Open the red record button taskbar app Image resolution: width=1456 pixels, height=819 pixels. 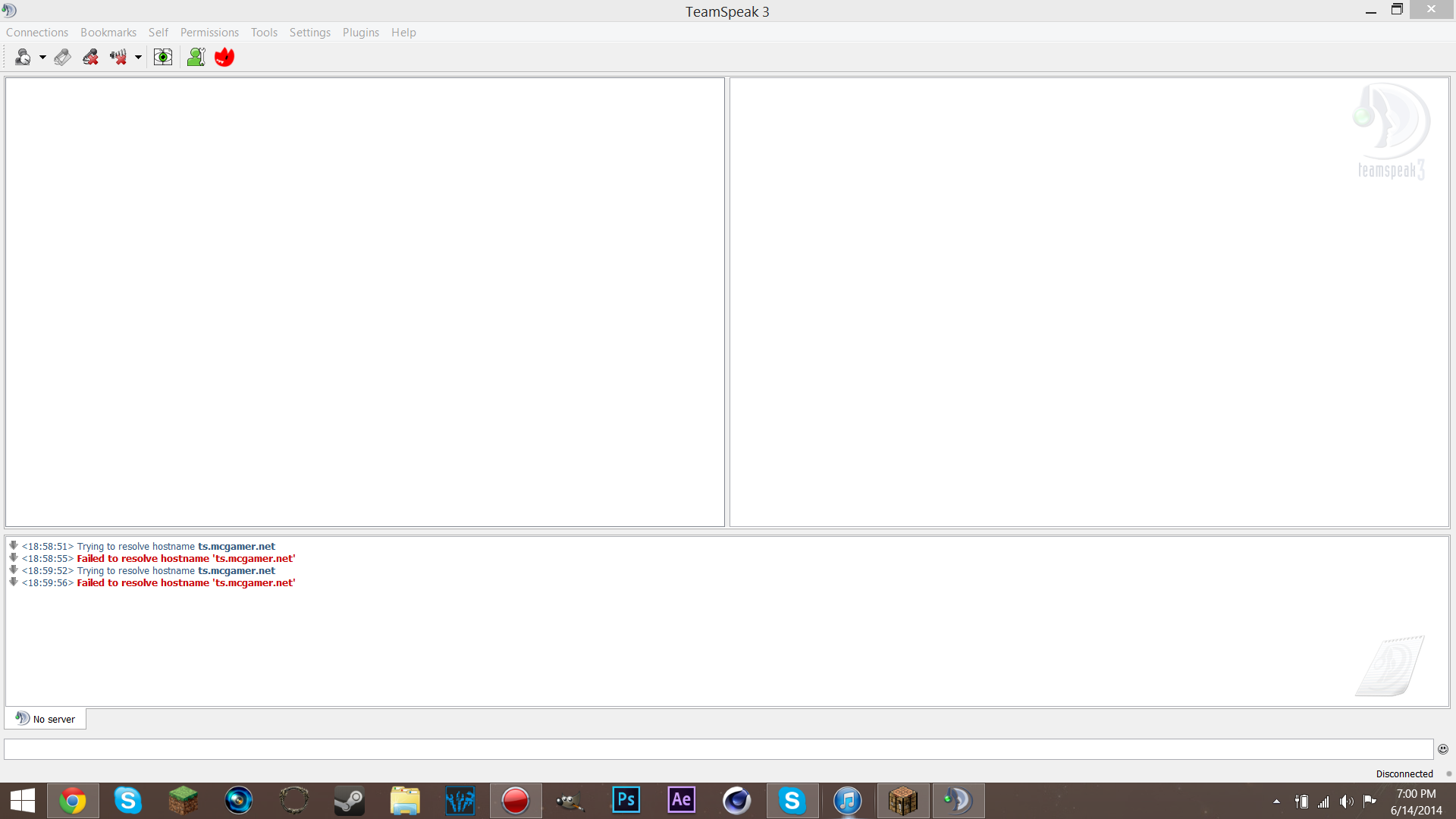click(x=516, y=801)
